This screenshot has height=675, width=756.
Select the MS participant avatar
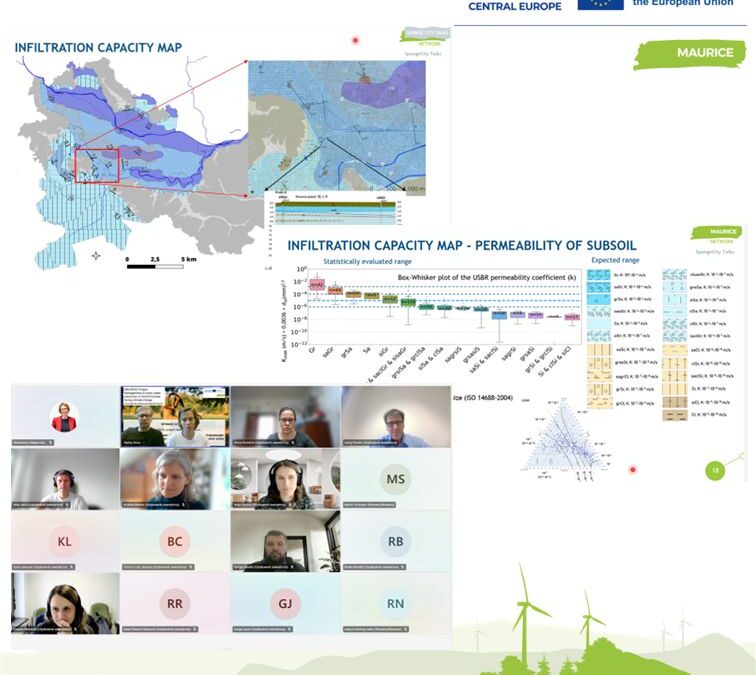[x=395, y=479]
